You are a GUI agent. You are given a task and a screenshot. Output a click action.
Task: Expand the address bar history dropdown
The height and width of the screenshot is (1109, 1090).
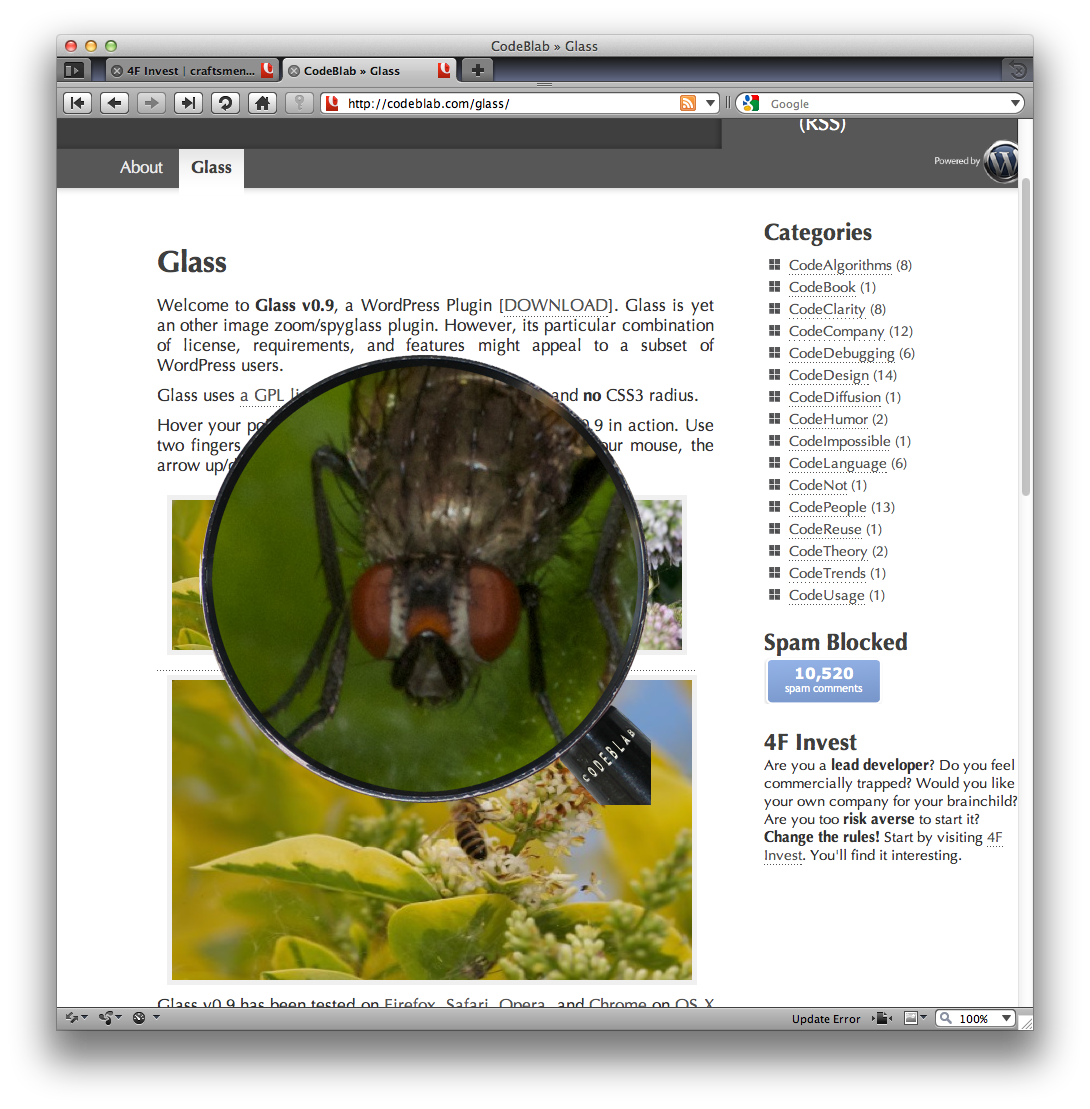[x=710, y=103]
